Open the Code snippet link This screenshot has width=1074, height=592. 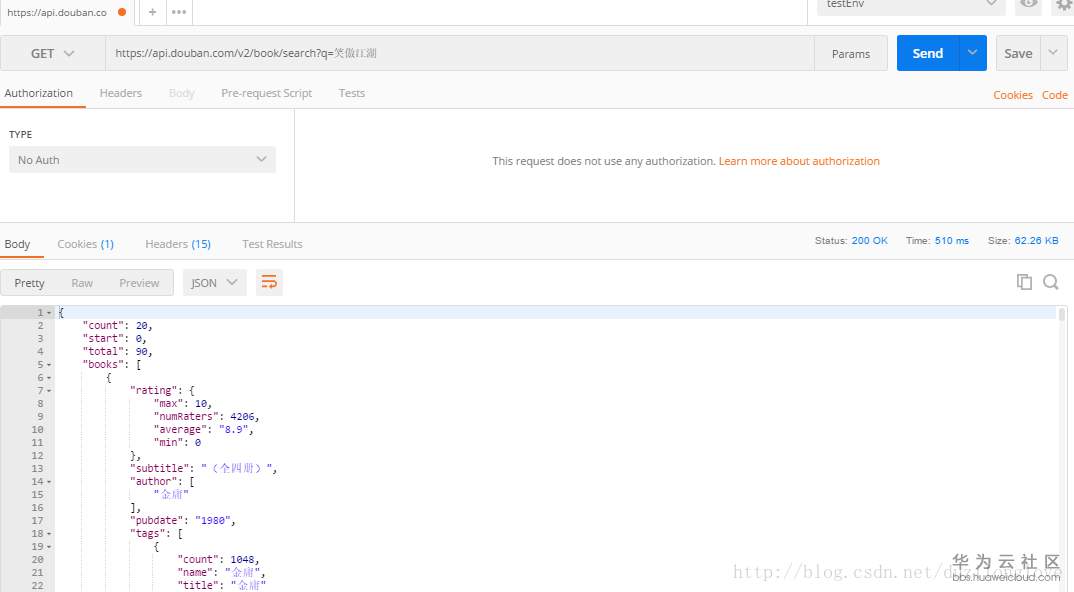(1055, 95)
